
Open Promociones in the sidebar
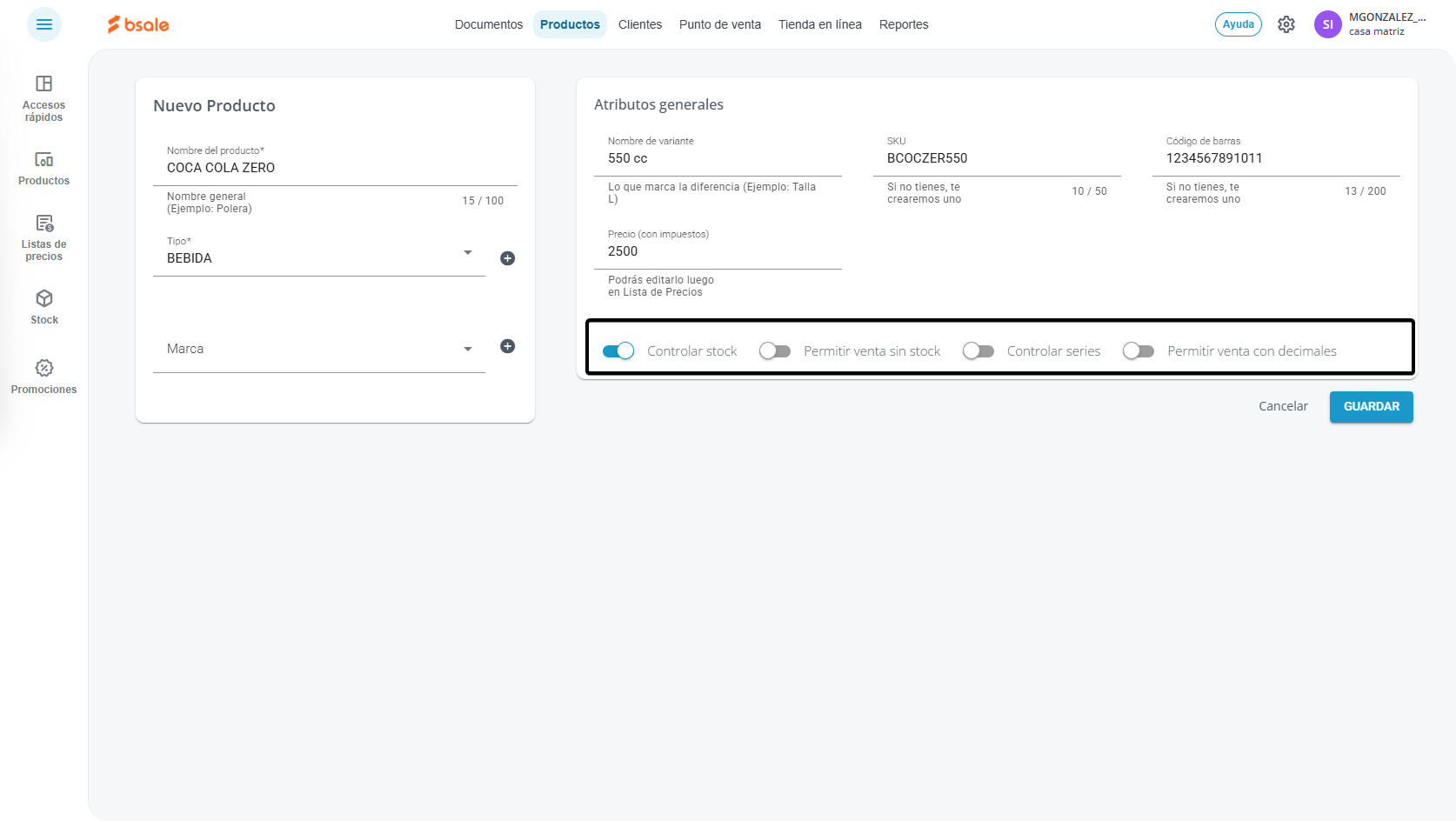pos(43,377)
